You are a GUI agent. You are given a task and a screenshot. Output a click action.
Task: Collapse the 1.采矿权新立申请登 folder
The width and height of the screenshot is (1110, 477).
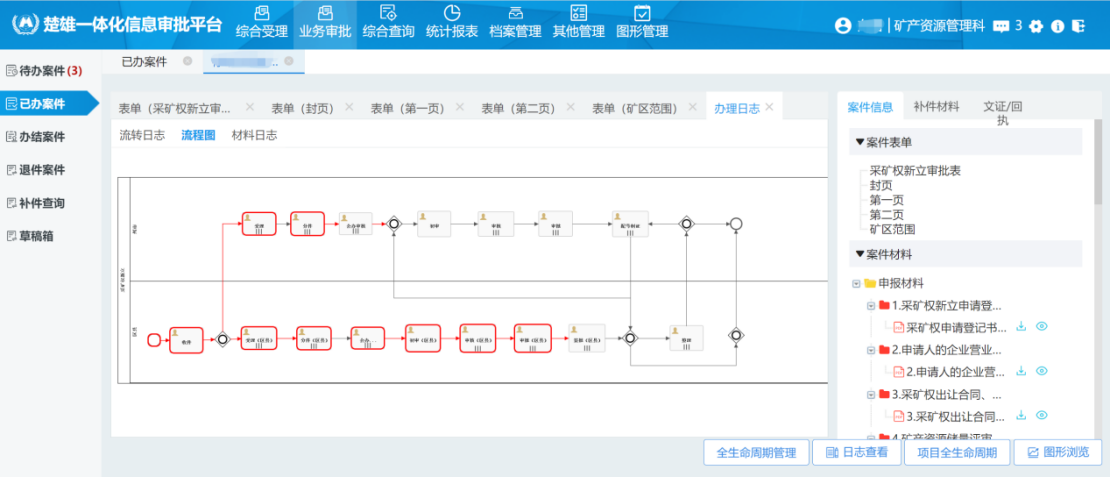(x=870, y=306)
